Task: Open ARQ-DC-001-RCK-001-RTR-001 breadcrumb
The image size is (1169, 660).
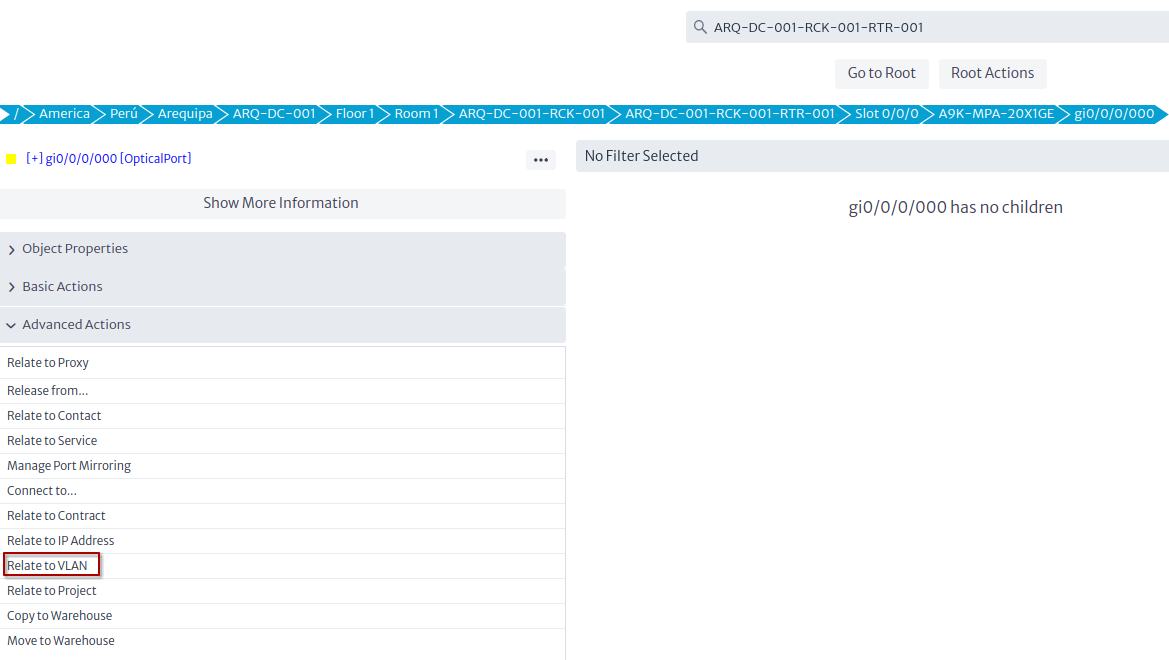Action: (730, 114)
